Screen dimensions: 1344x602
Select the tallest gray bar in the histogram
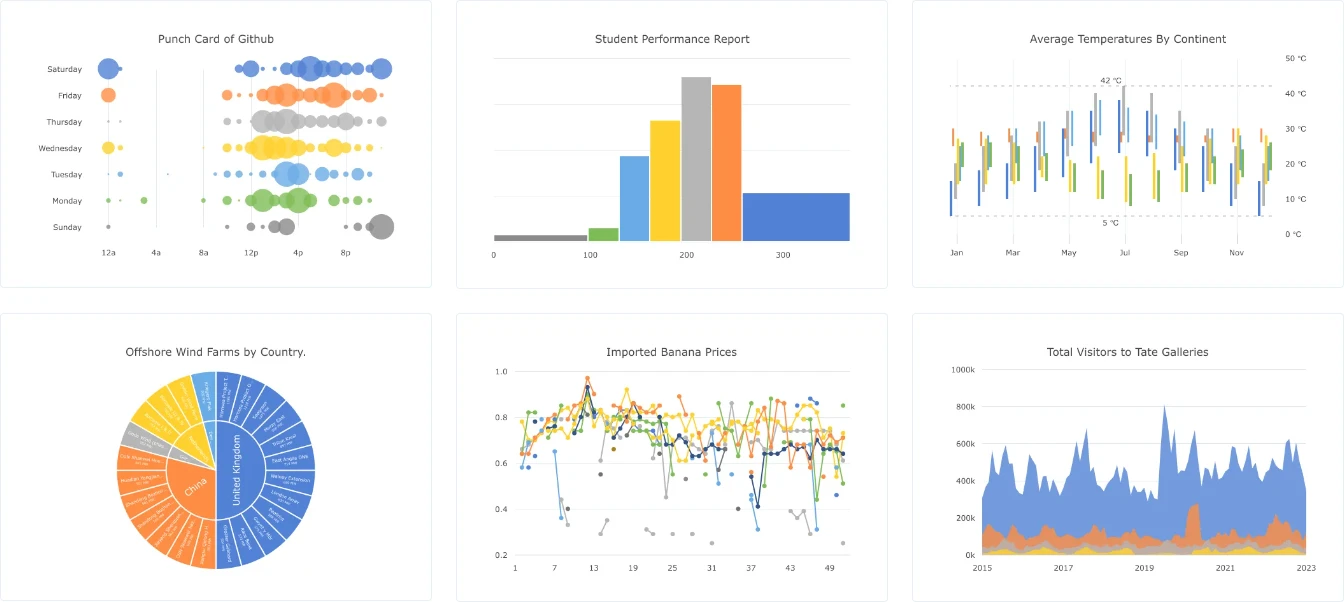(696, 159)
